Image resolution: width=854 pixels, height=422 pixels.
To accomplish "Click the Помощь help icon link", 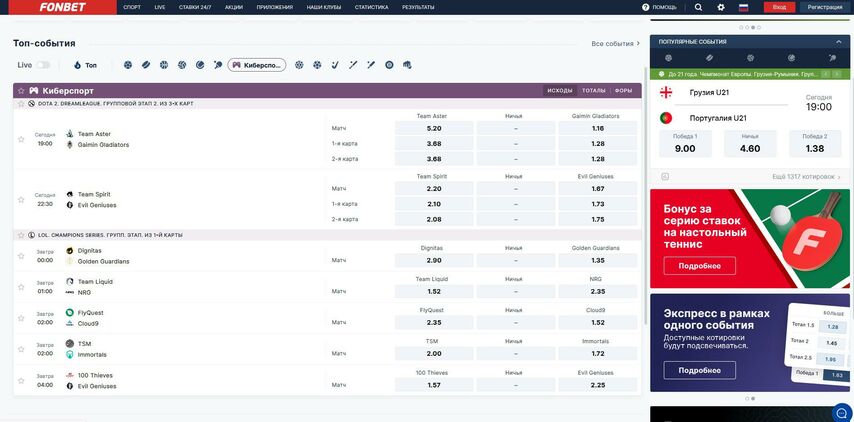I will coord(659,7).
